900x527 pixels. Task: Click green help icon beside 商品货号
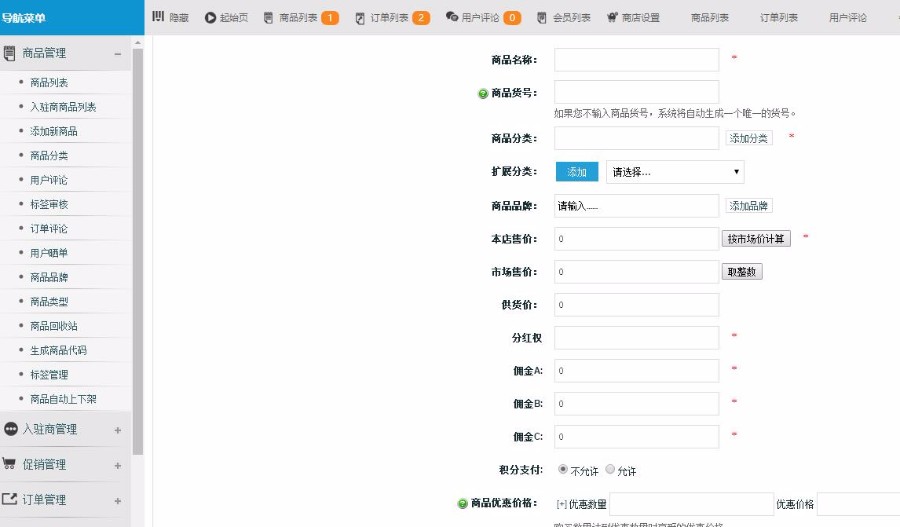[x=483, y=94]
